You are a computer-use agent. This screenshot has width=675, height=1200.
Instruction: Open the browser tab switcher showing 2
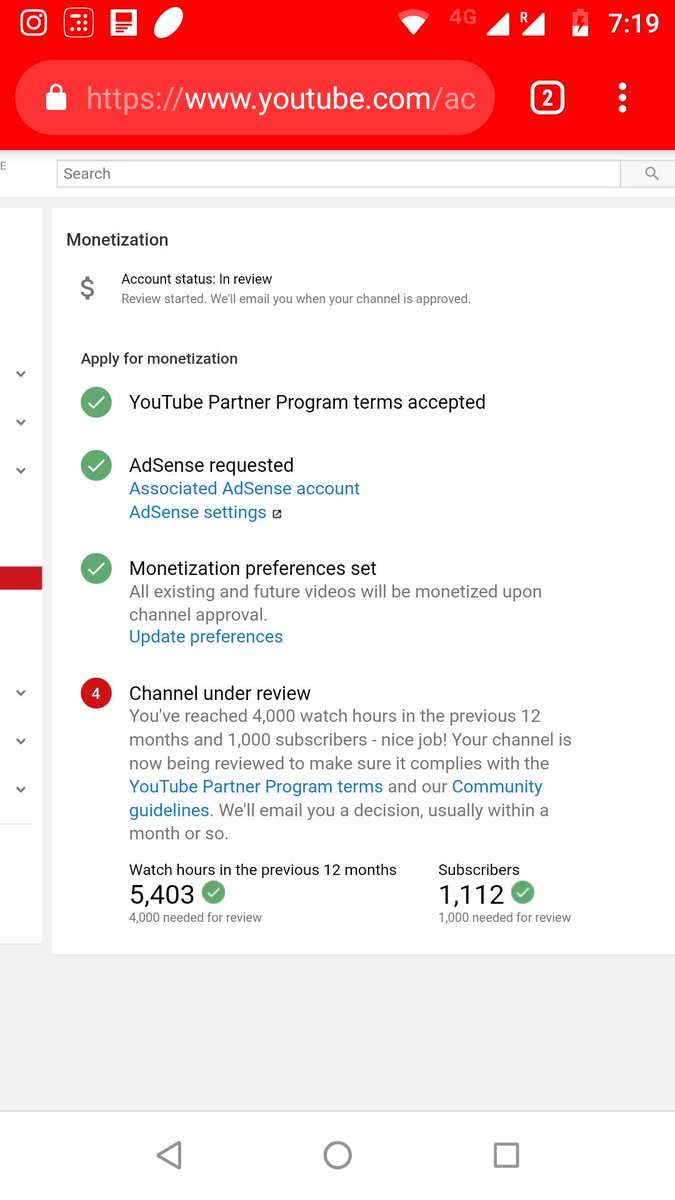tap(547, 98)
